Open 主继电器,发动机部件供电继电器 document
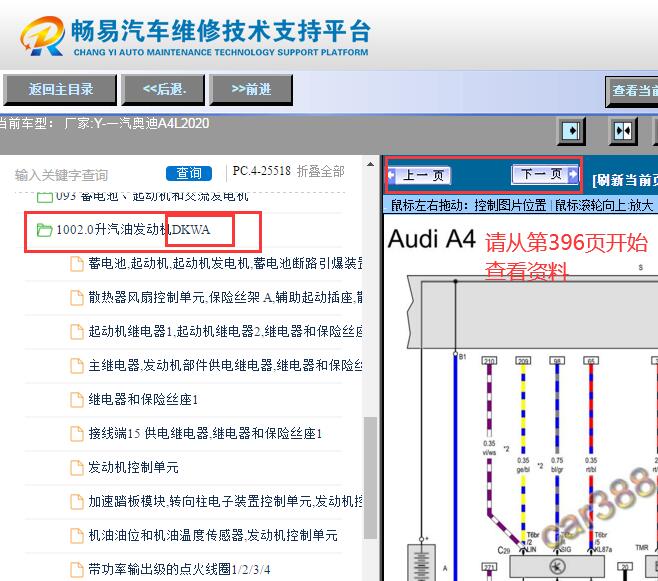 225,365
